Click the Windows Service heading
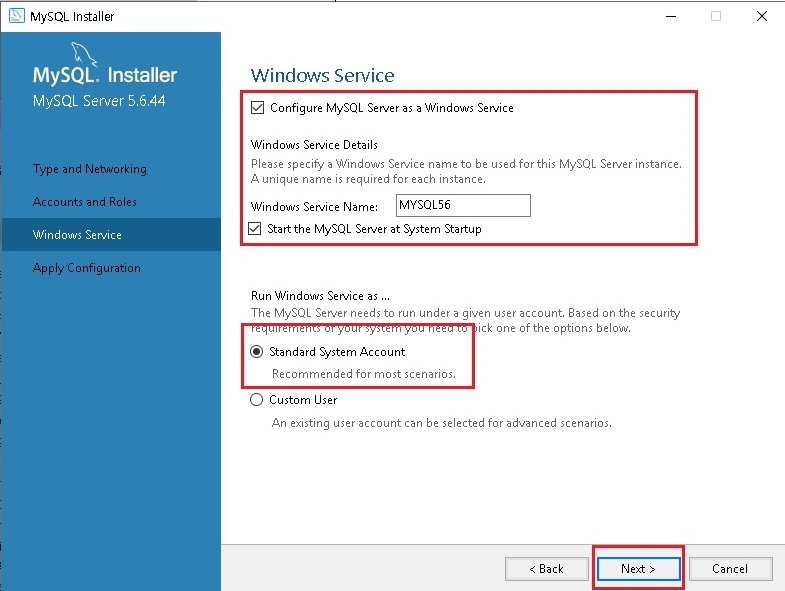This screenshot has height=591, width=785. tap(322, 75)
